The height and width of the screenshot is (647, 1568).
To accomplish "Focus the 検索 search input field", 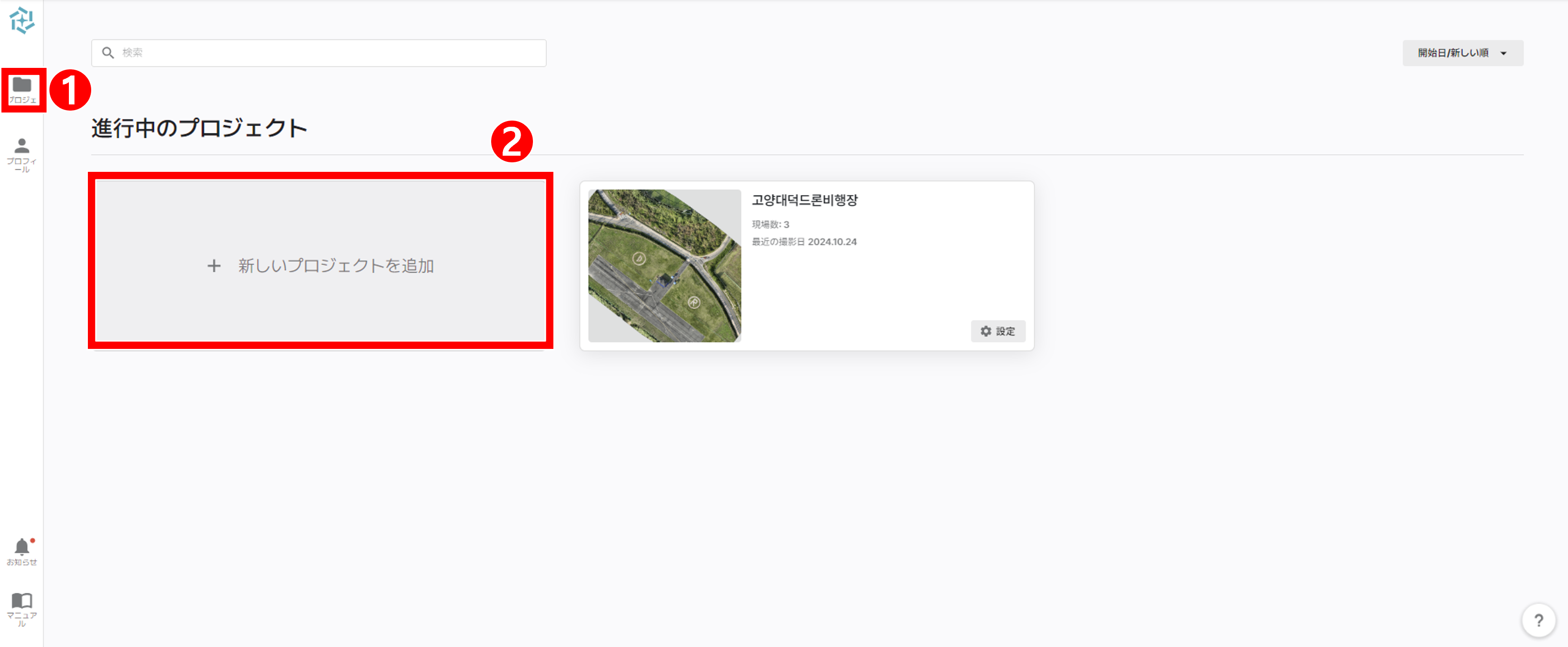I will click(319, 53).
